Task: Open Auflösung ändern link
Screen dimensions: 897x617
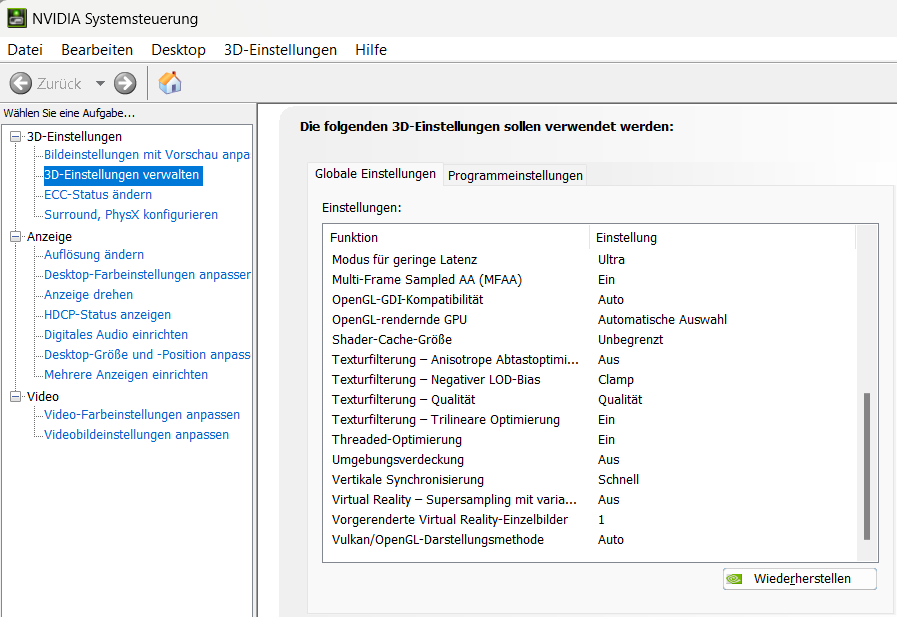Action: click(94, 254)
